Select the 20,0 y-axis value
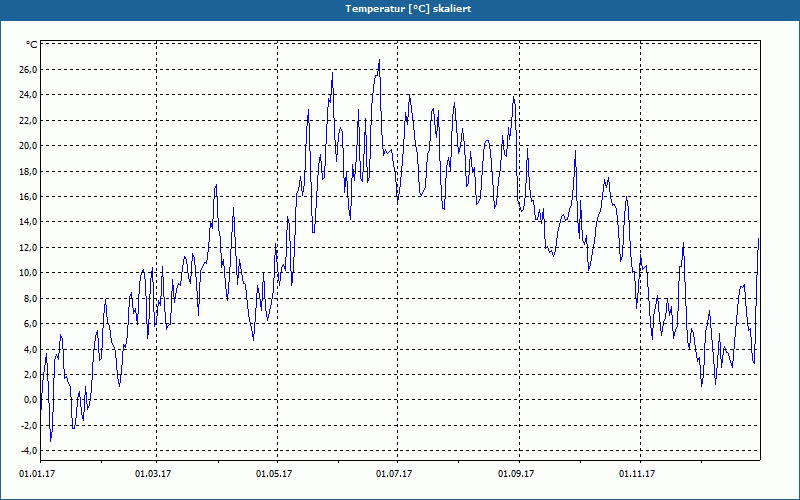 tap(29, 146)
